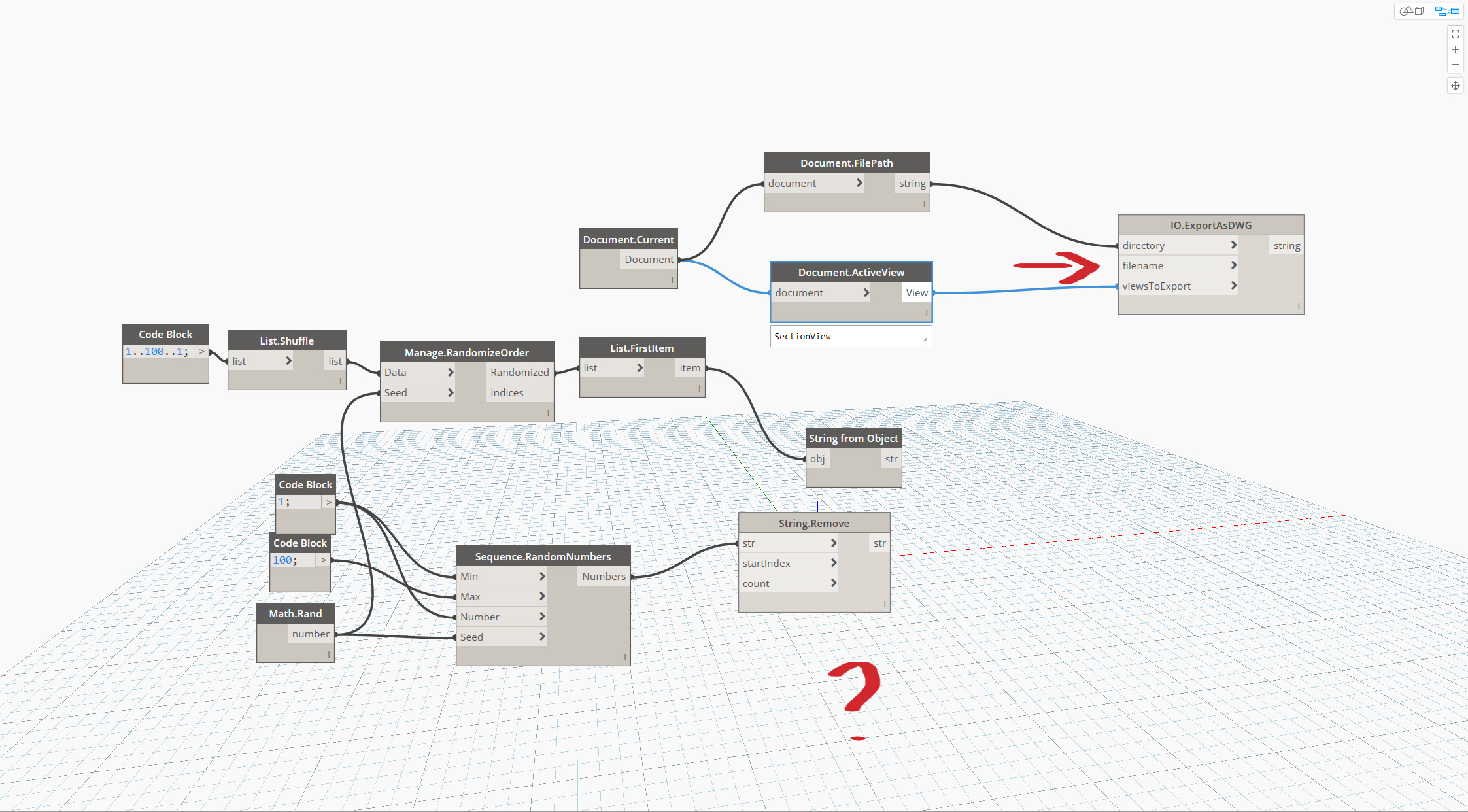Click the '1..100..1;' code input field
The image size is (1468, 812).
(x=158, y=352)
